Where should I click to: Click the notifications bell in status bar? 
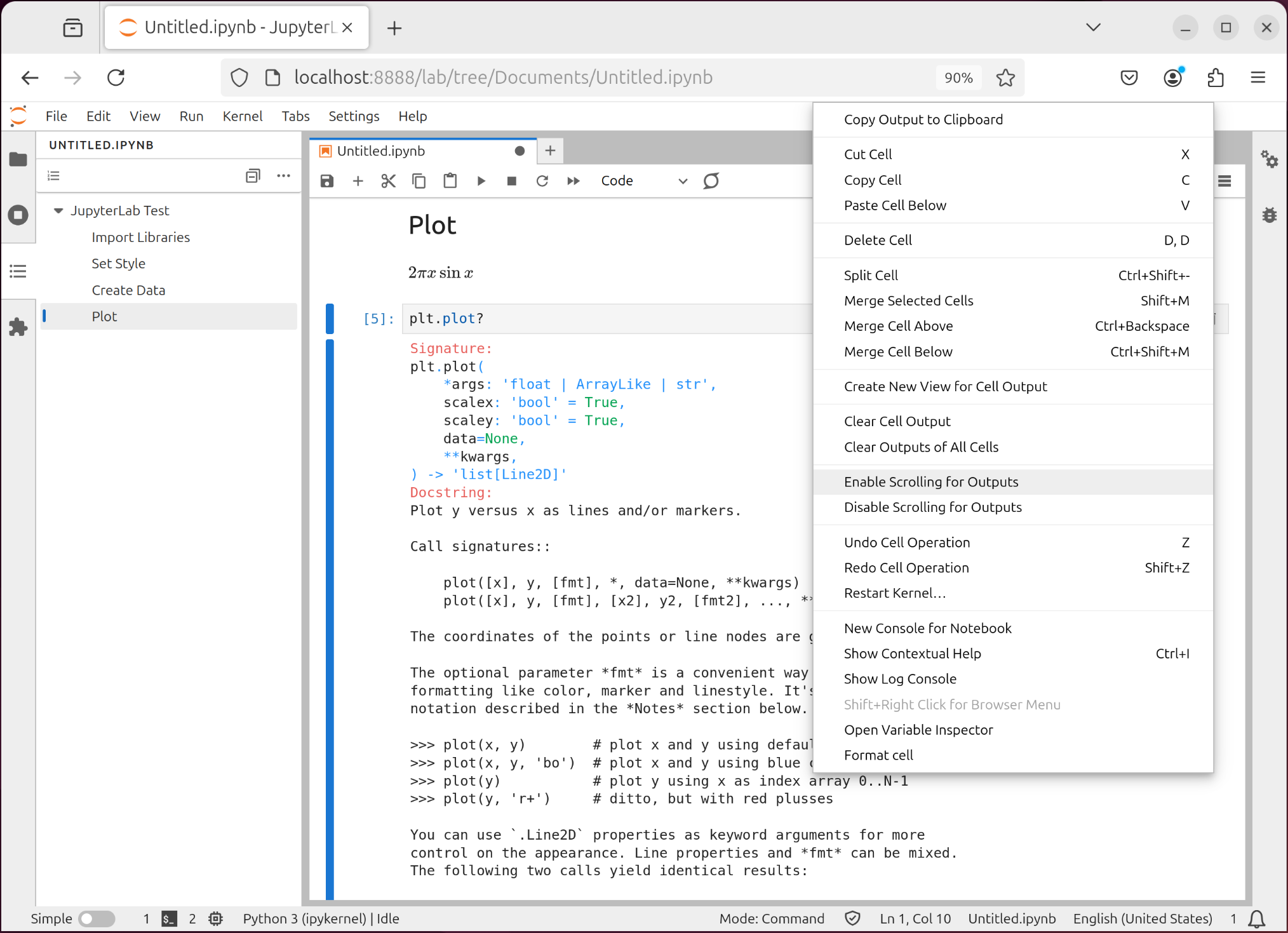click(1256, 918)
